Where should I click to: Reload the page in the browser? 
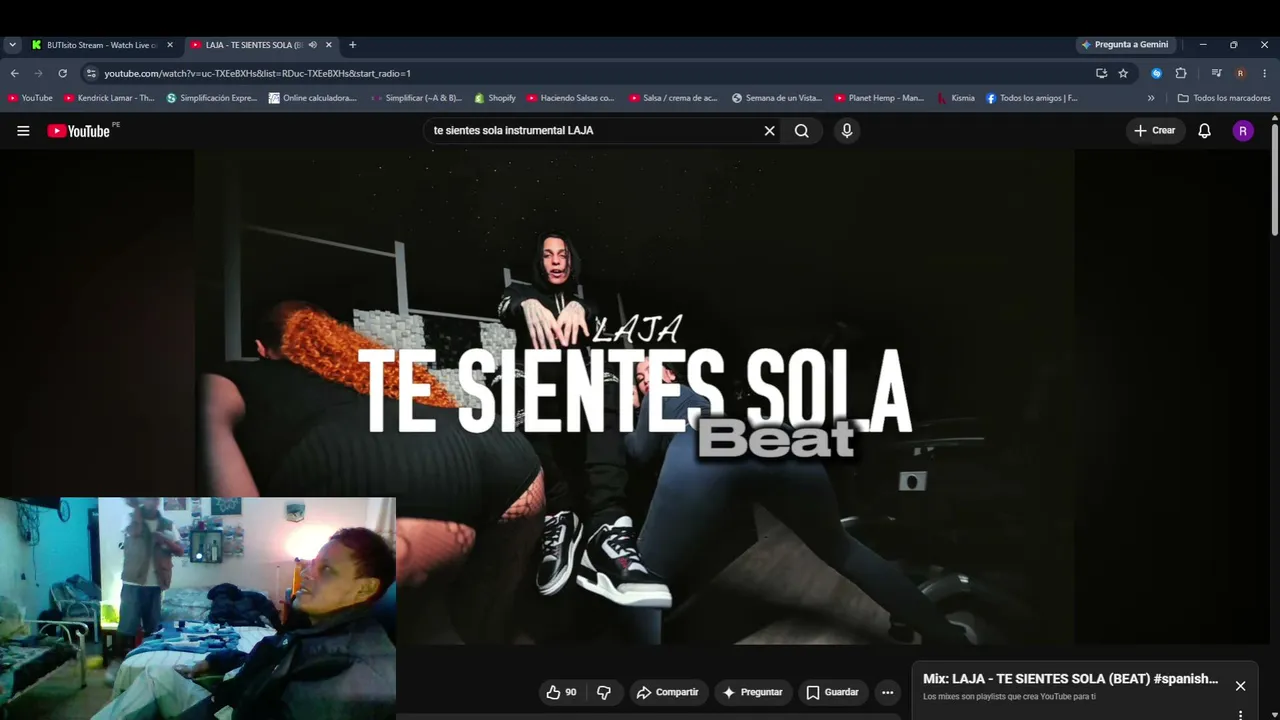click(62, 73)
